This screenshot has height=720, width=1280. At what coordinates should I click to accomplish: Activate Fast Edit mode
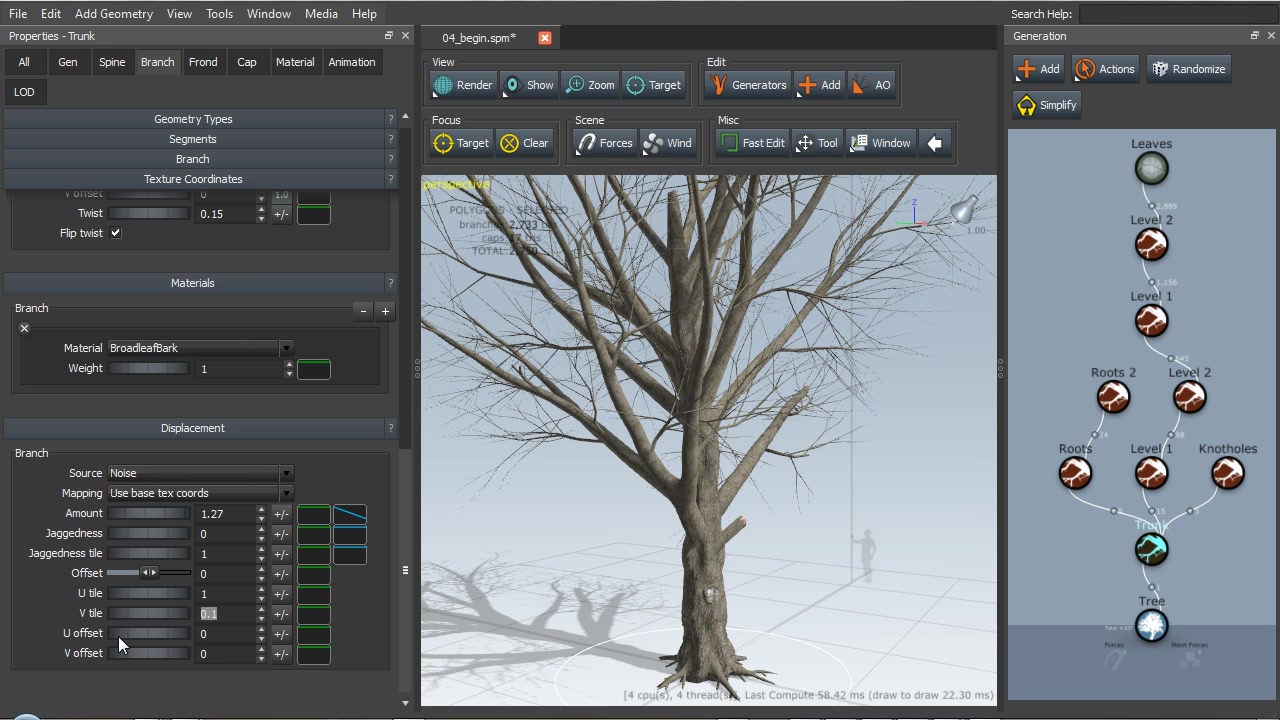point(752,143)
